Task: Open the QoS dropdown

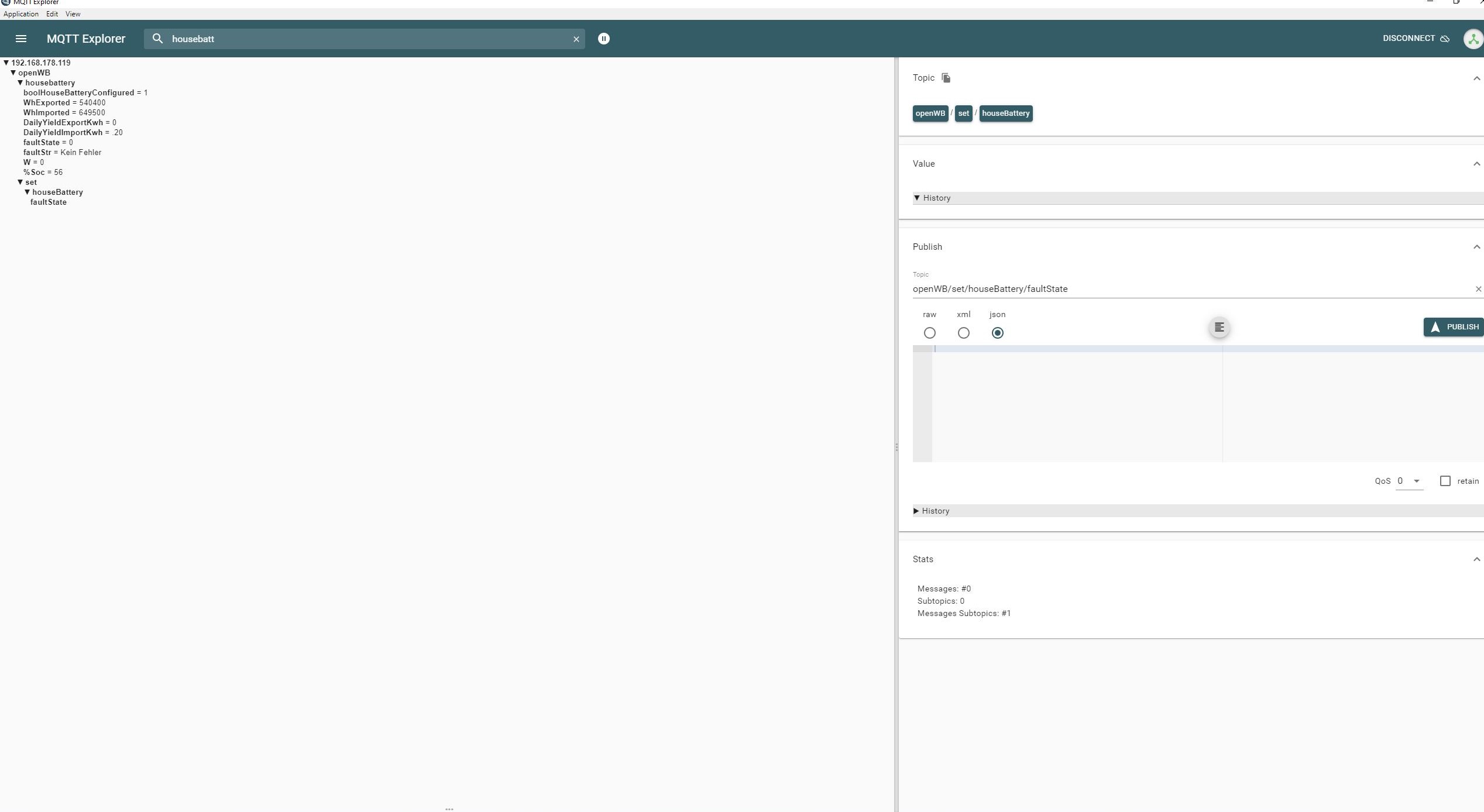Action: (x=1409, y=481)
